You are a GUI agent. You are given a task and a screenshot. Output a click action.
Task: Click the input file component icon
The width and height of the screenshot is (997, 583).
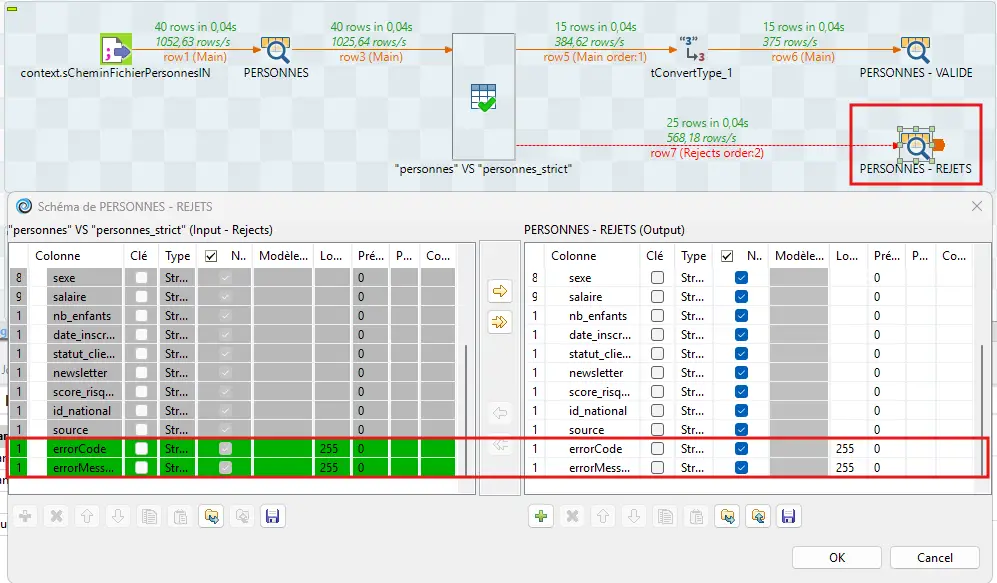click(117, 50)
